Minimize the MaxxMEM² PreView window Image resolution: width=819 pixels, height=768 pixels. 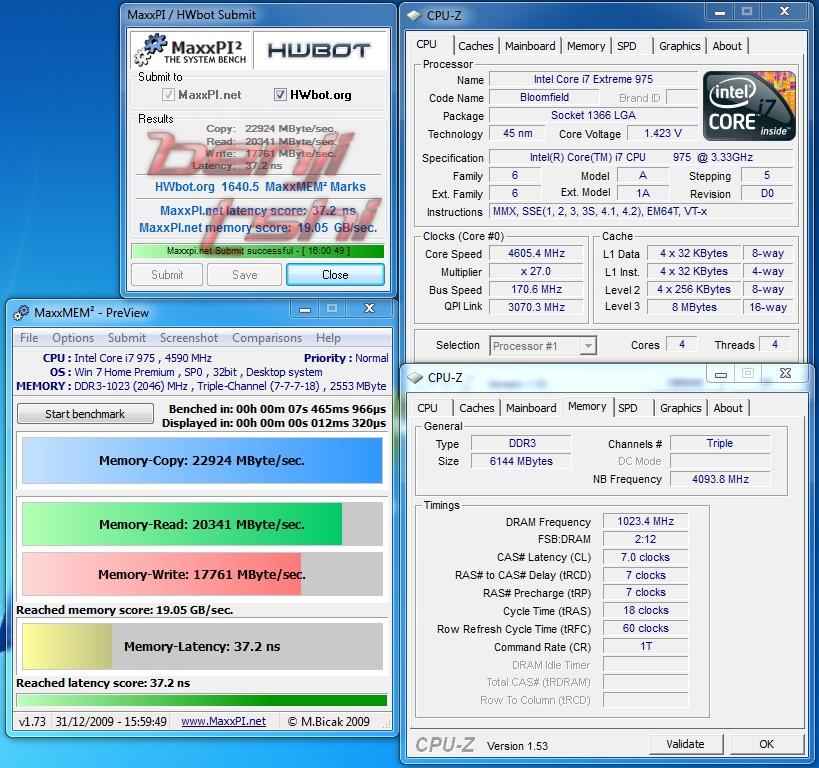(x=305, y=309)
